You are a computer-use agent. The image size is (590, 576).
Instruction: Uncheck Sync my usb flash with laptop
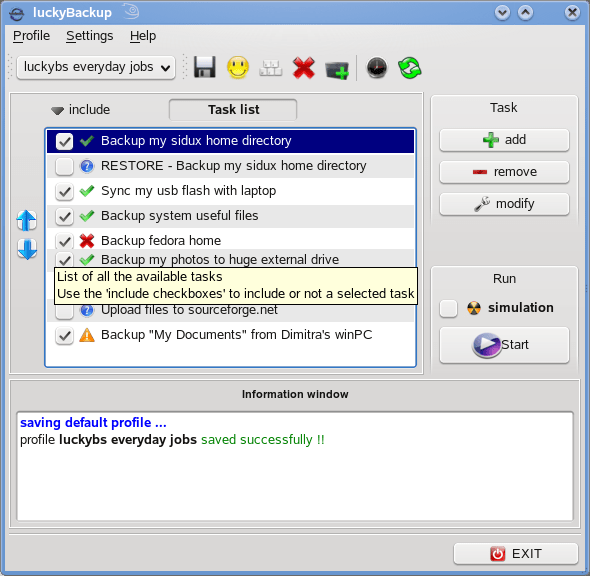click(x=64, y=191)
